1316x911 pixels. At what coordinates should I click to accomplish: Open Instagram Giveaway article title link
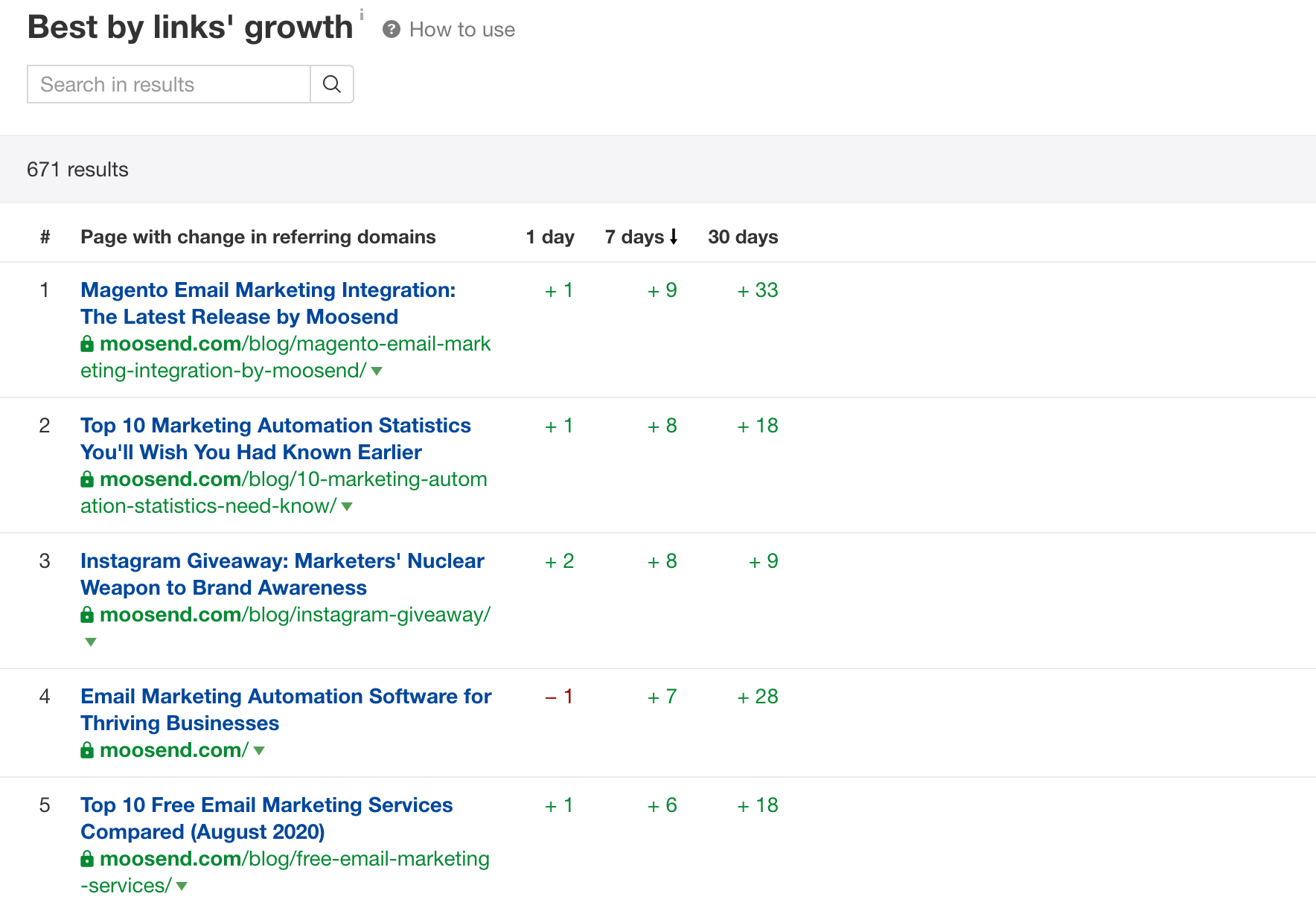tap(282, 574)
